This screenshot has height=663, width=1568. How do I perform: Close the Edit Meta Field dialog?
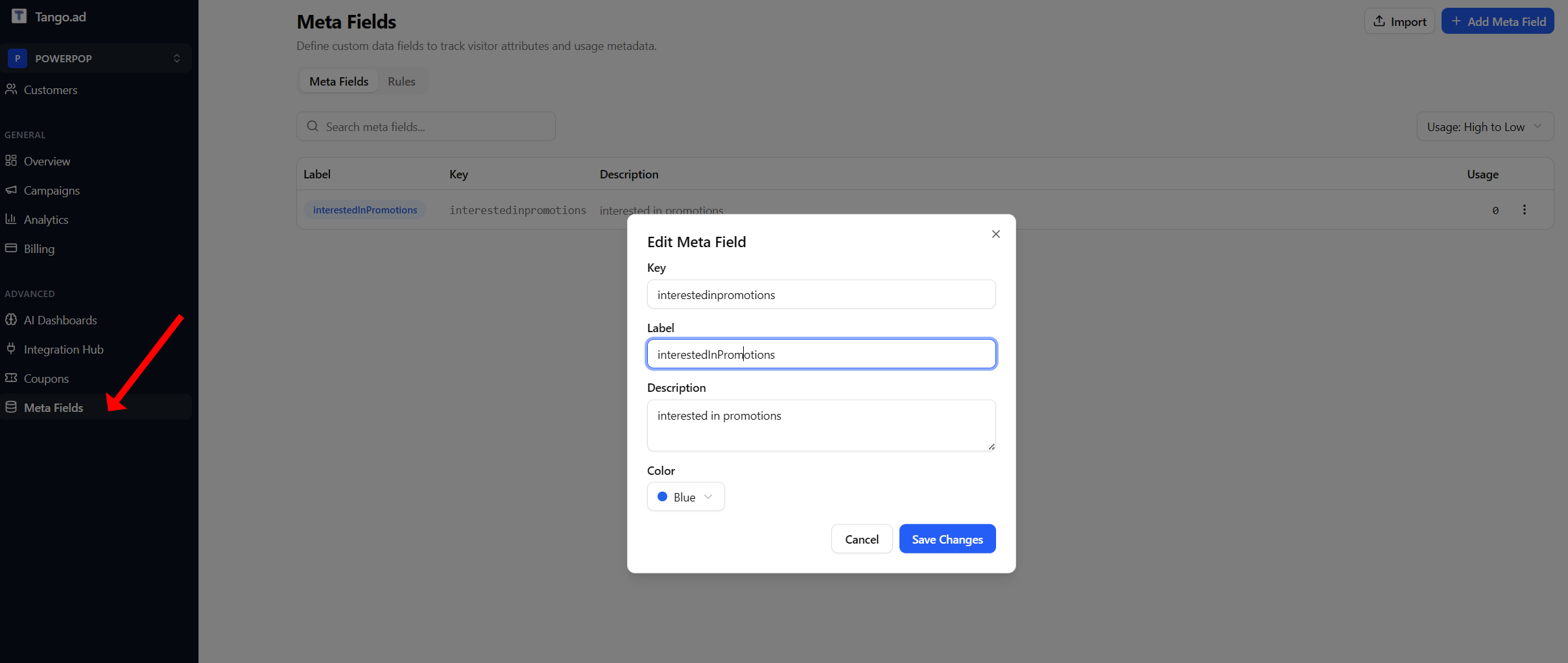pos(996,234)
